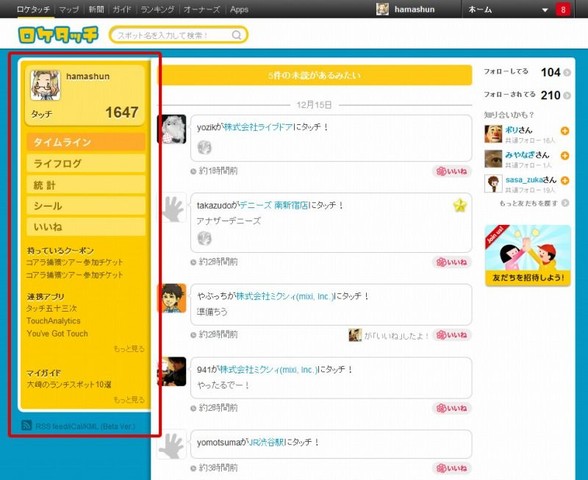588x480 pixels.
Task: Like yozik's post with いいね button
Action: coord(452,171)
